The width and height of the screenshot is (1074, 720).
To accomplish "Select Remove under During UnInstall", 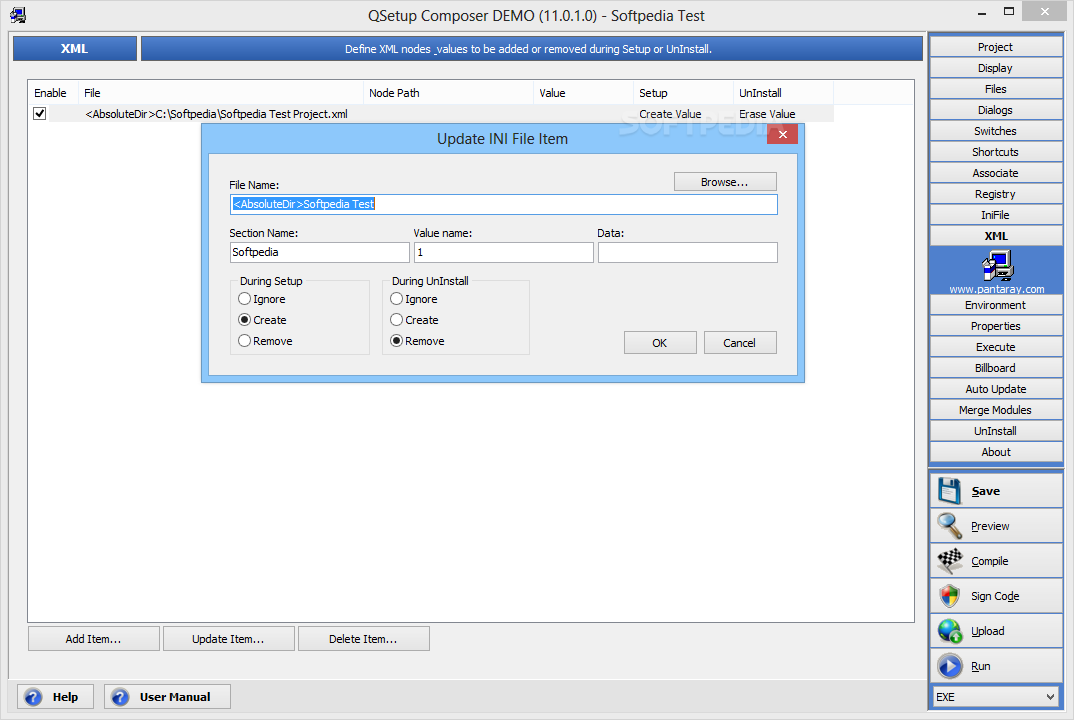I will 396,340.
